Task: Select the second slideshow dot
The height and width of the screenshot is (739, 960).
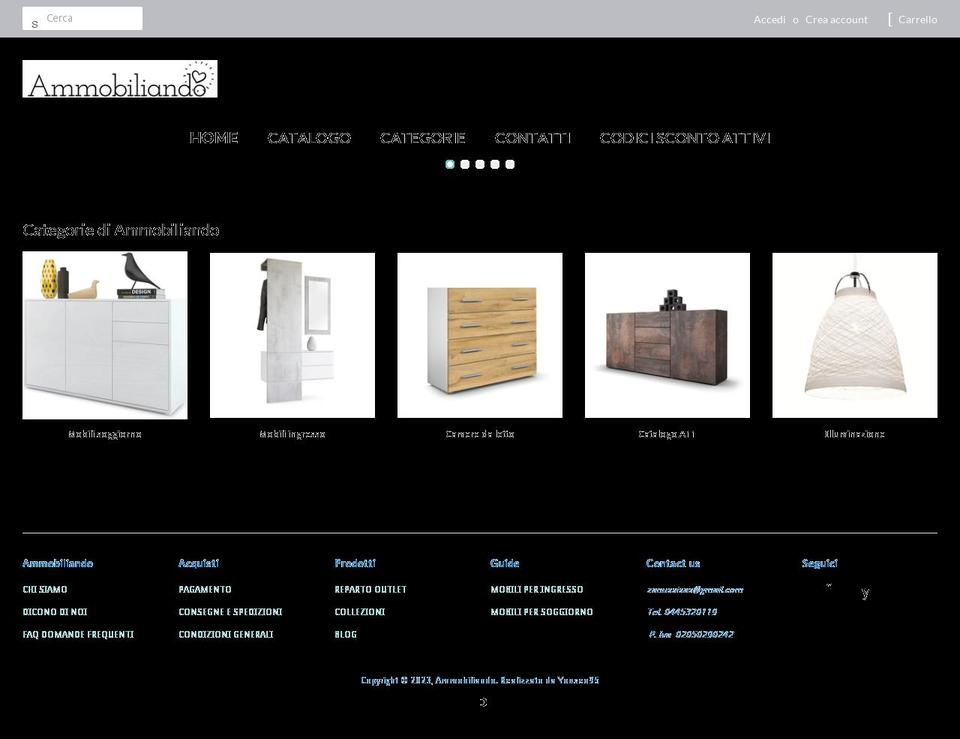Action: 465,164
